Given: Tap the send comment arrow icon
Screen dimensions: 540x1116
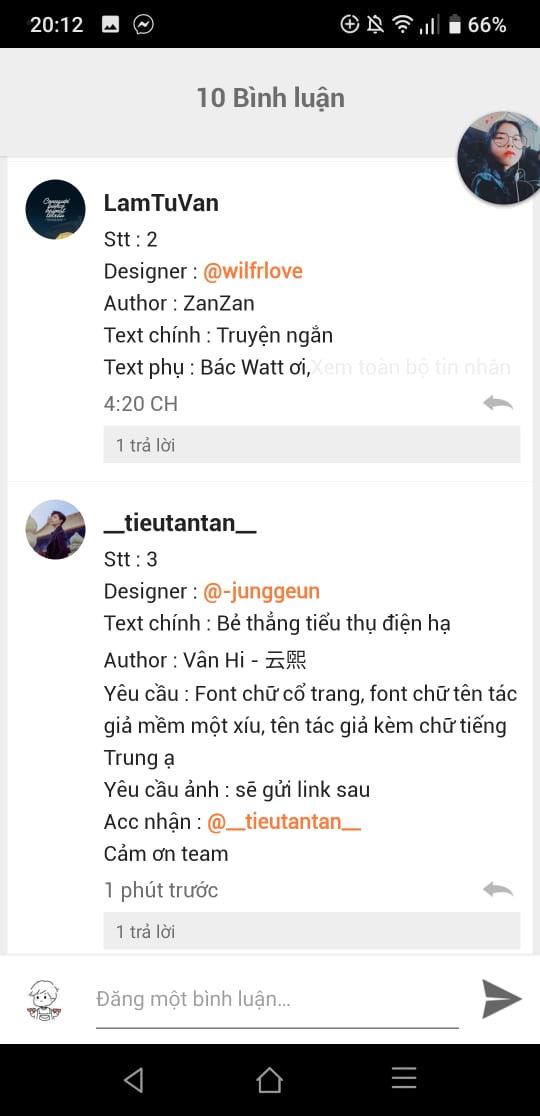Looking at the screenshot, I should coord(502,999).
